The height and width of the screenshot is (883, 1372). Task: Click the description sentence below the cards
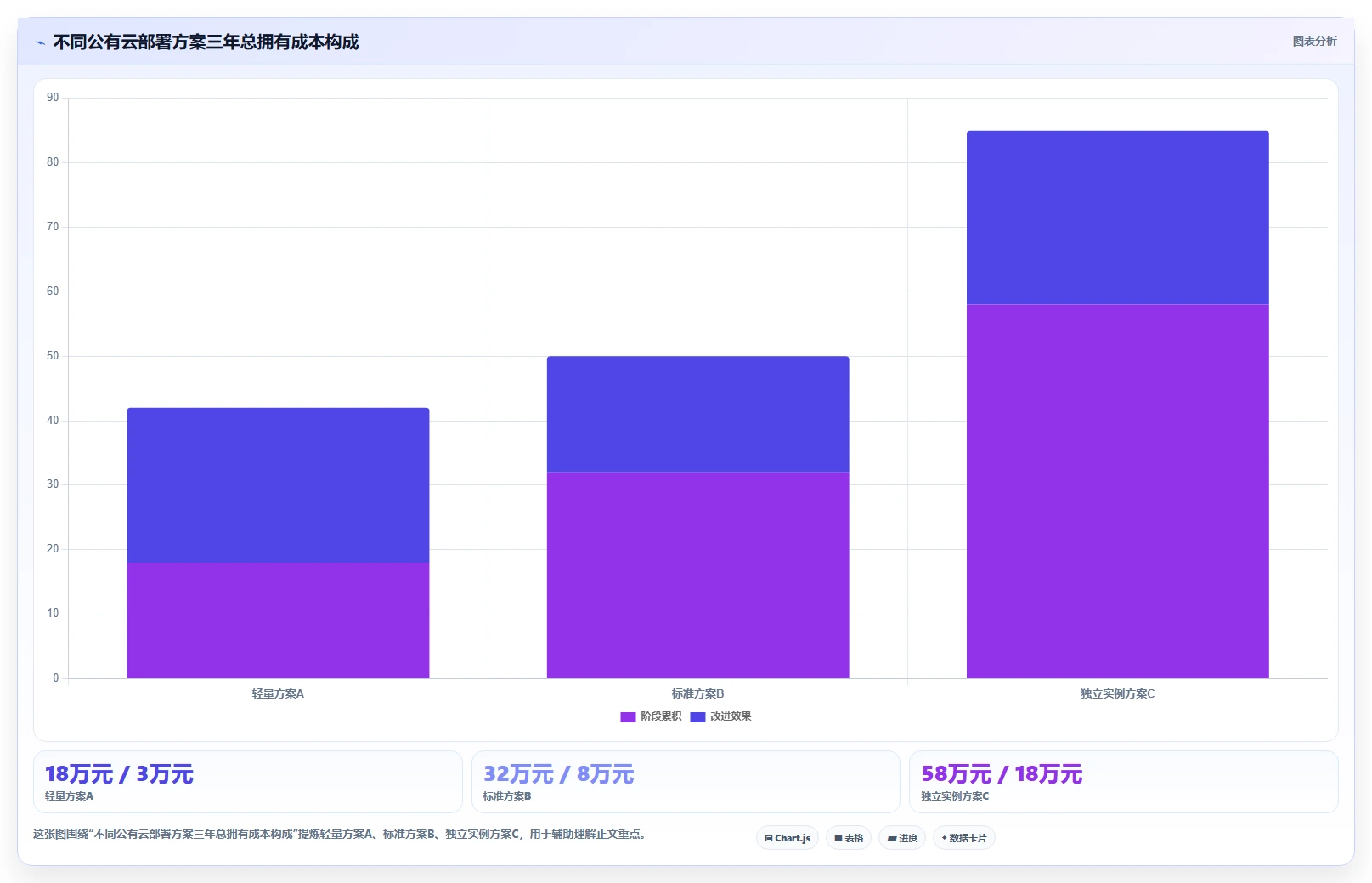[x=341, y=834]
